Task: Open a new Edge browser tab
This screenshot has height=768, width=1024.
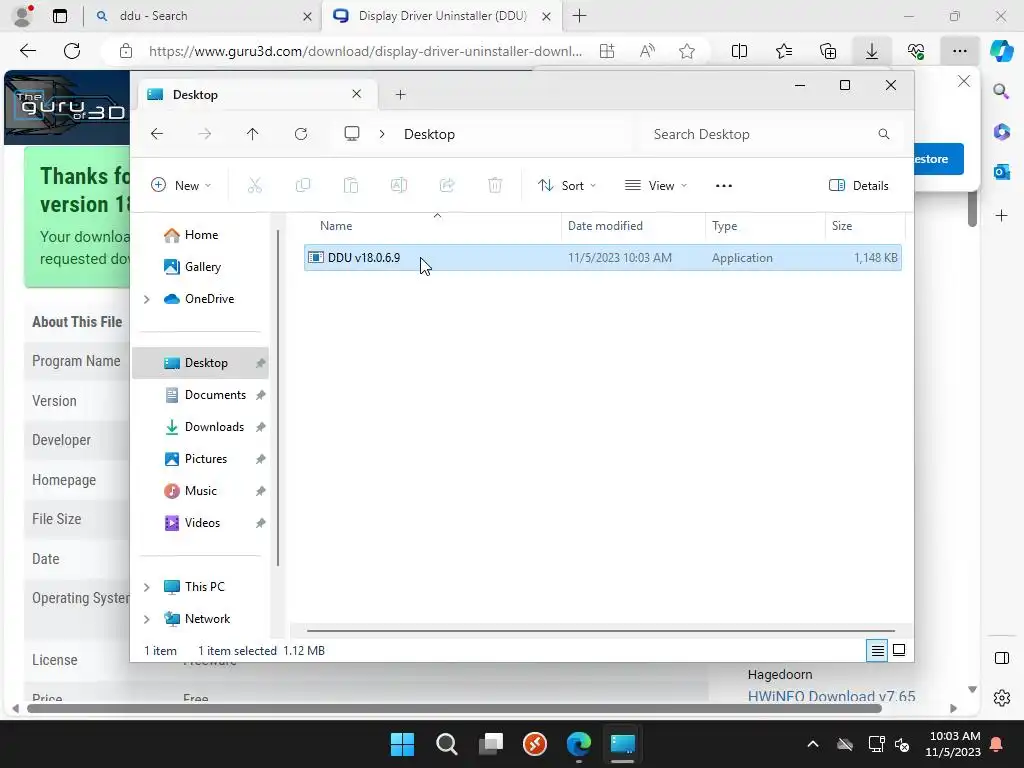Action: (579, 16)
